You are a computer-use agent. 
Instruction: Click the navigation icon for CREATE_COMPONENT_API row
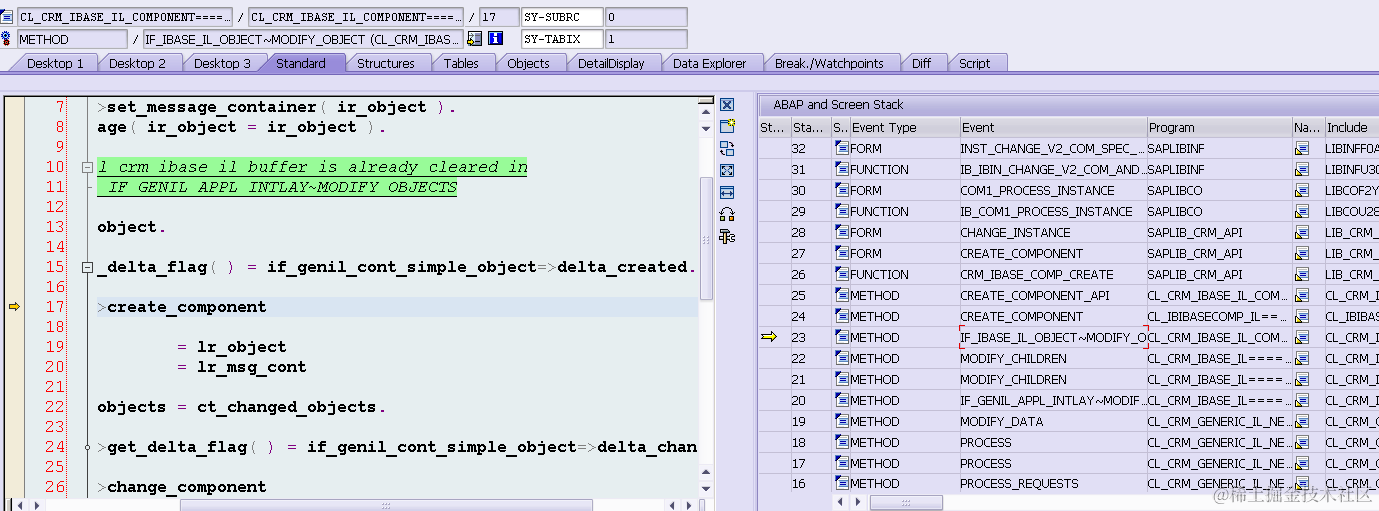point(1301,295)
